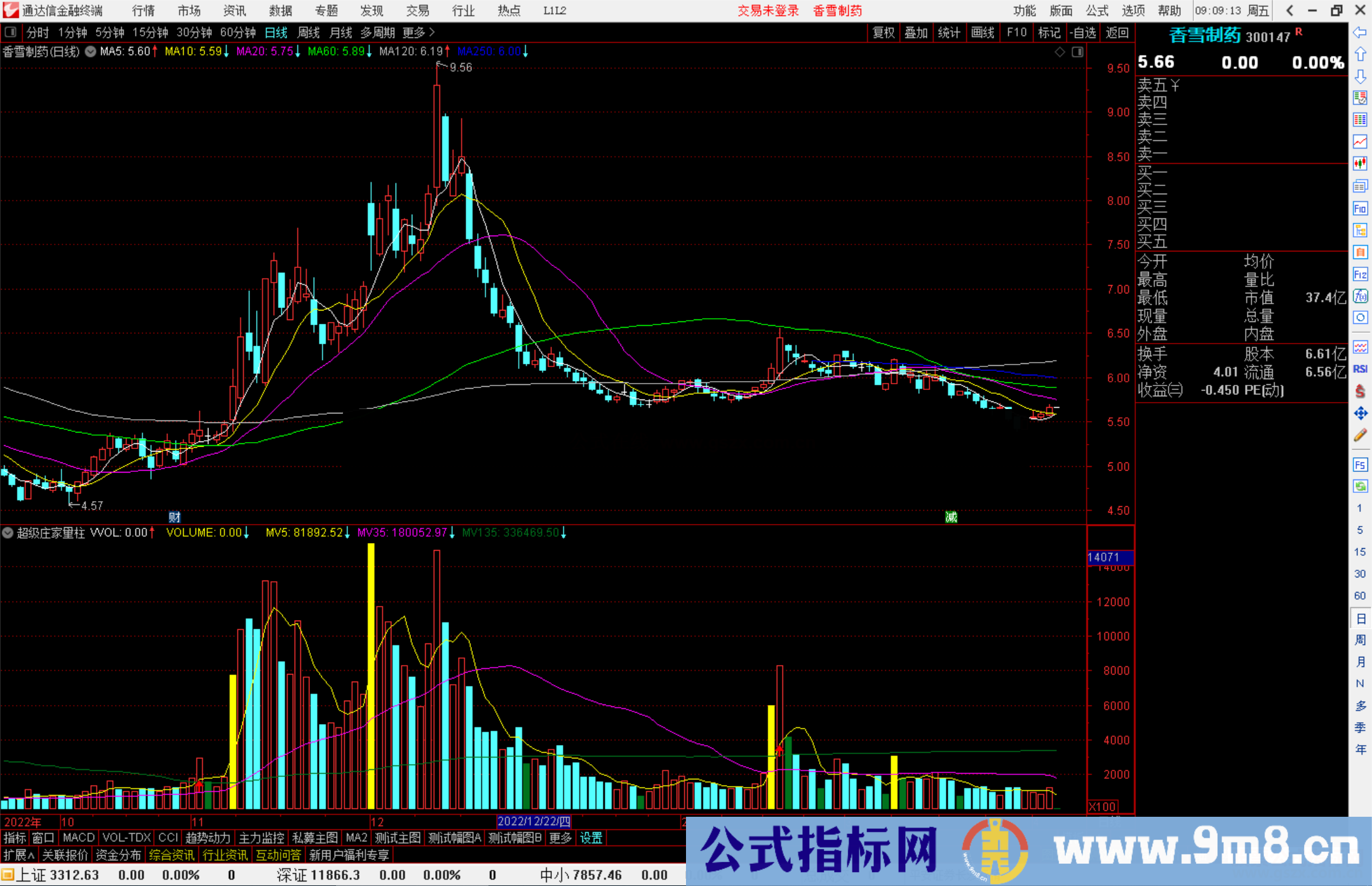This screenshot has width=1372, height=886.
Task: Toggle 复权 price adjustment button
Action: click(883, 32)
